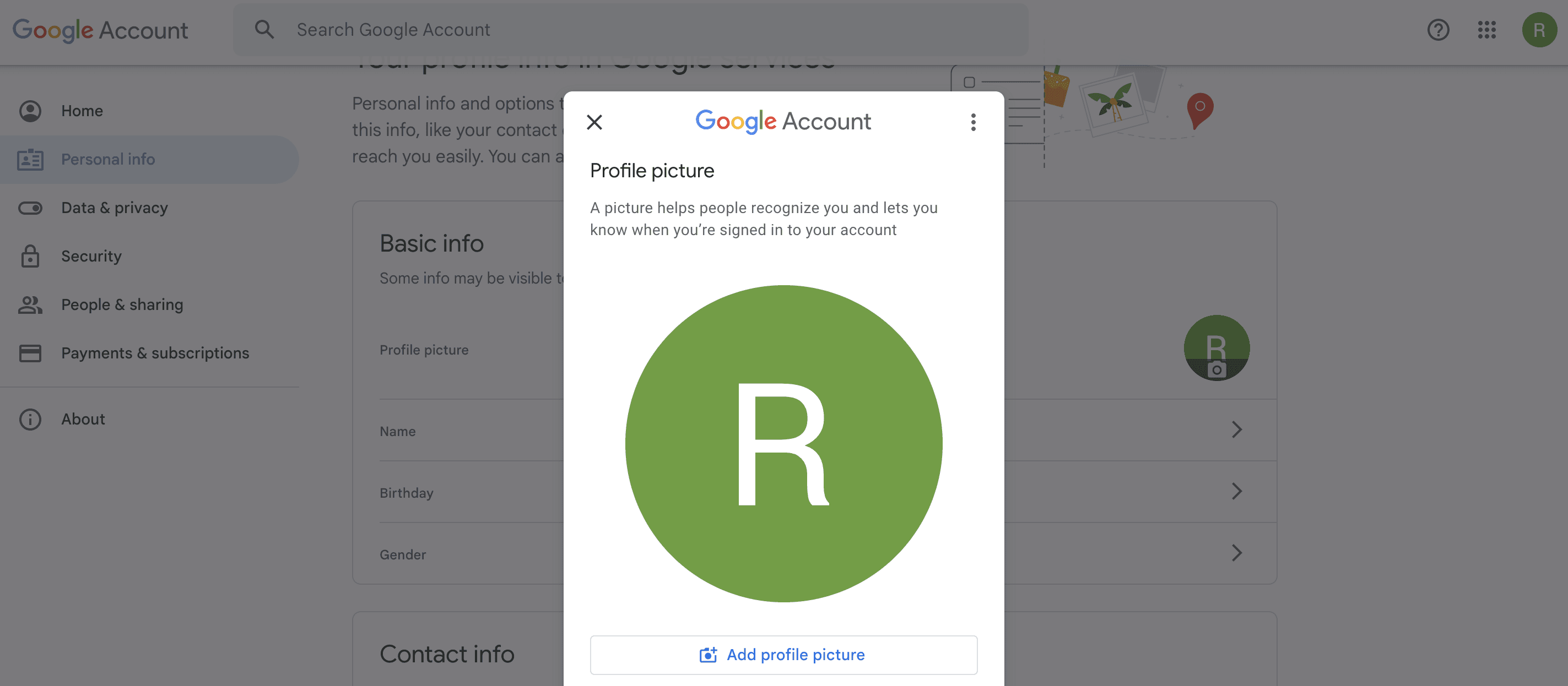Click Add profile picture button

(x=783, y=655)
